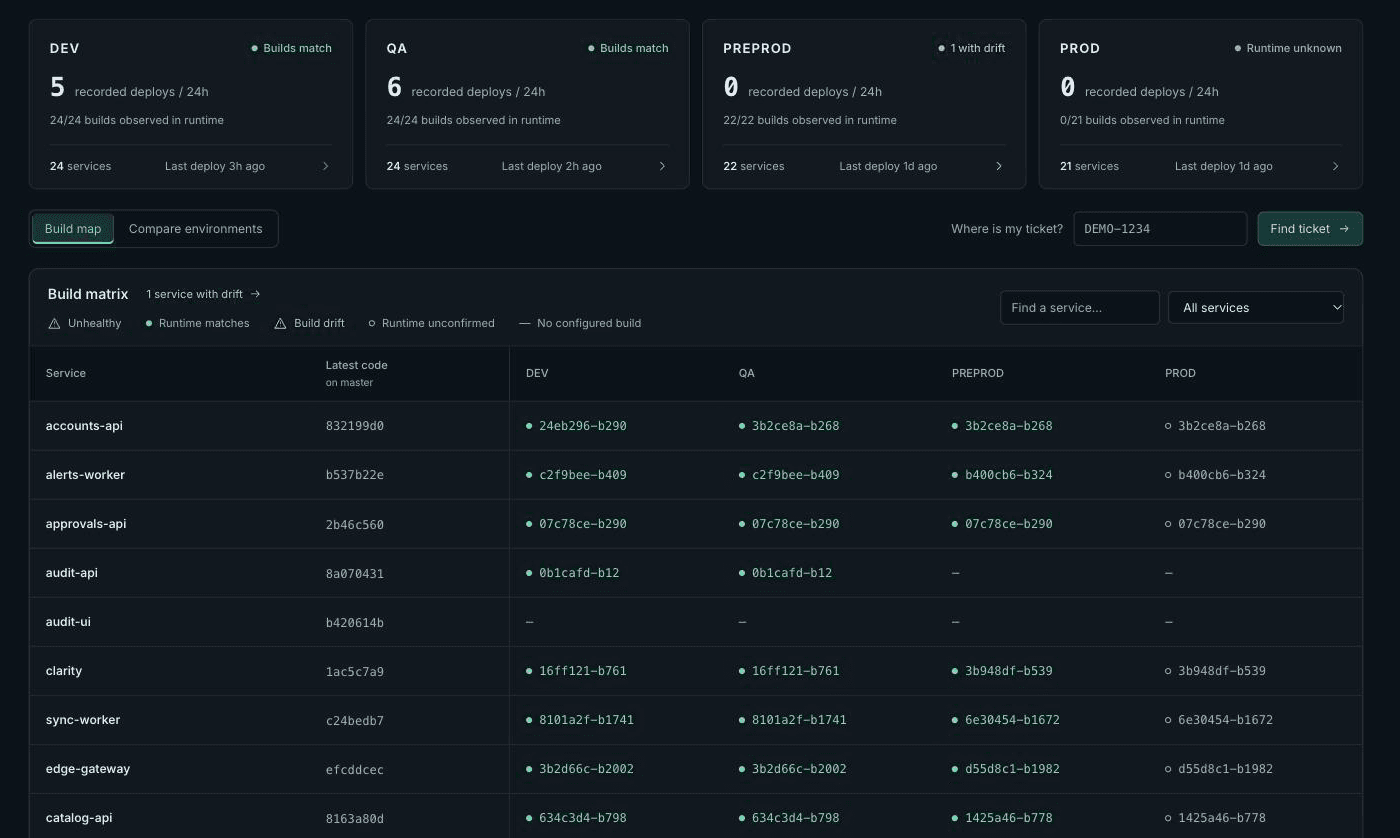Click the Runtime matches green dot legend
This screenshot has width=1400, height=838.
149,323
